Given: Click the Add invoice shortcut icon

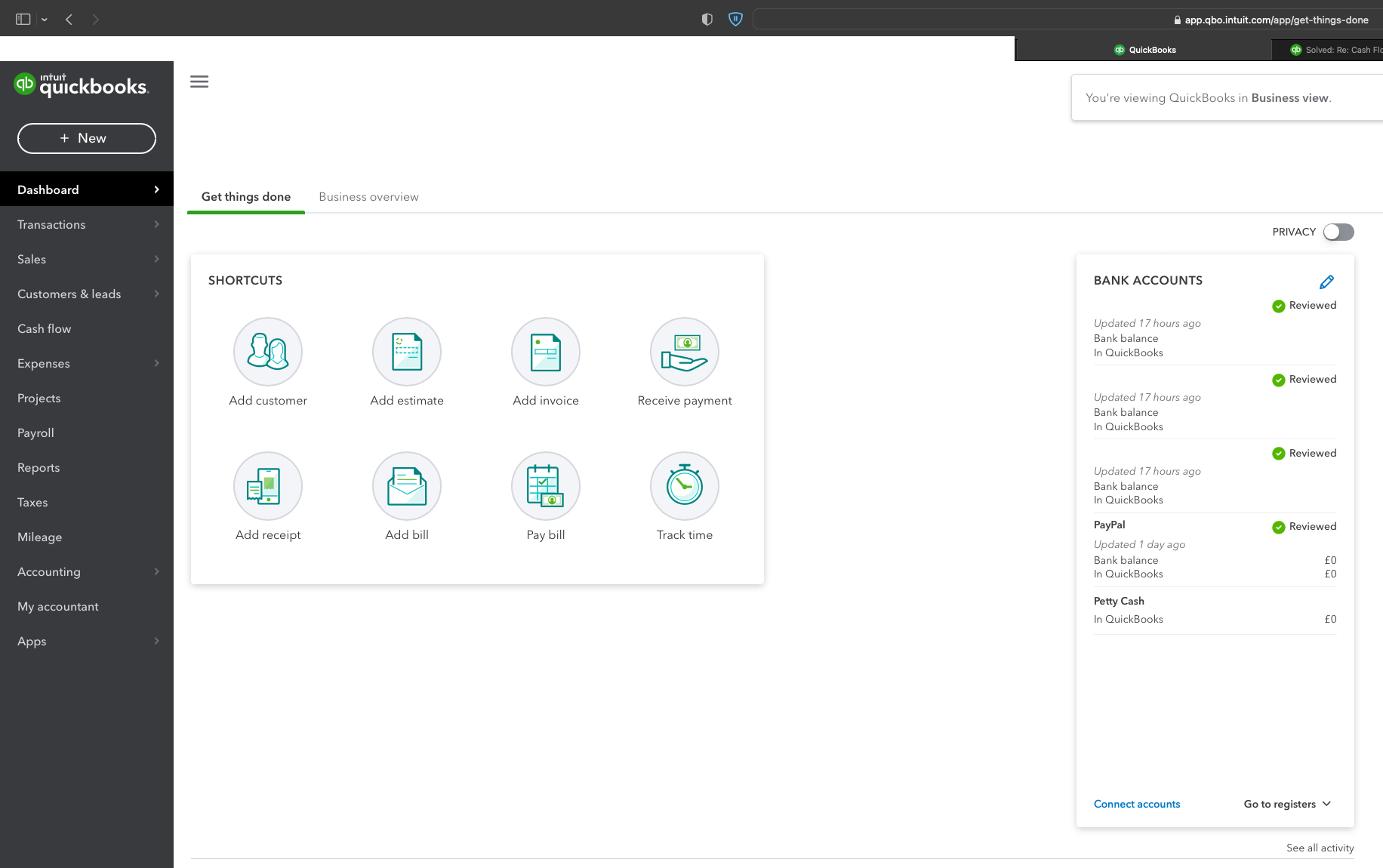Looking at the screenshot, I should [x=546, y=352].
